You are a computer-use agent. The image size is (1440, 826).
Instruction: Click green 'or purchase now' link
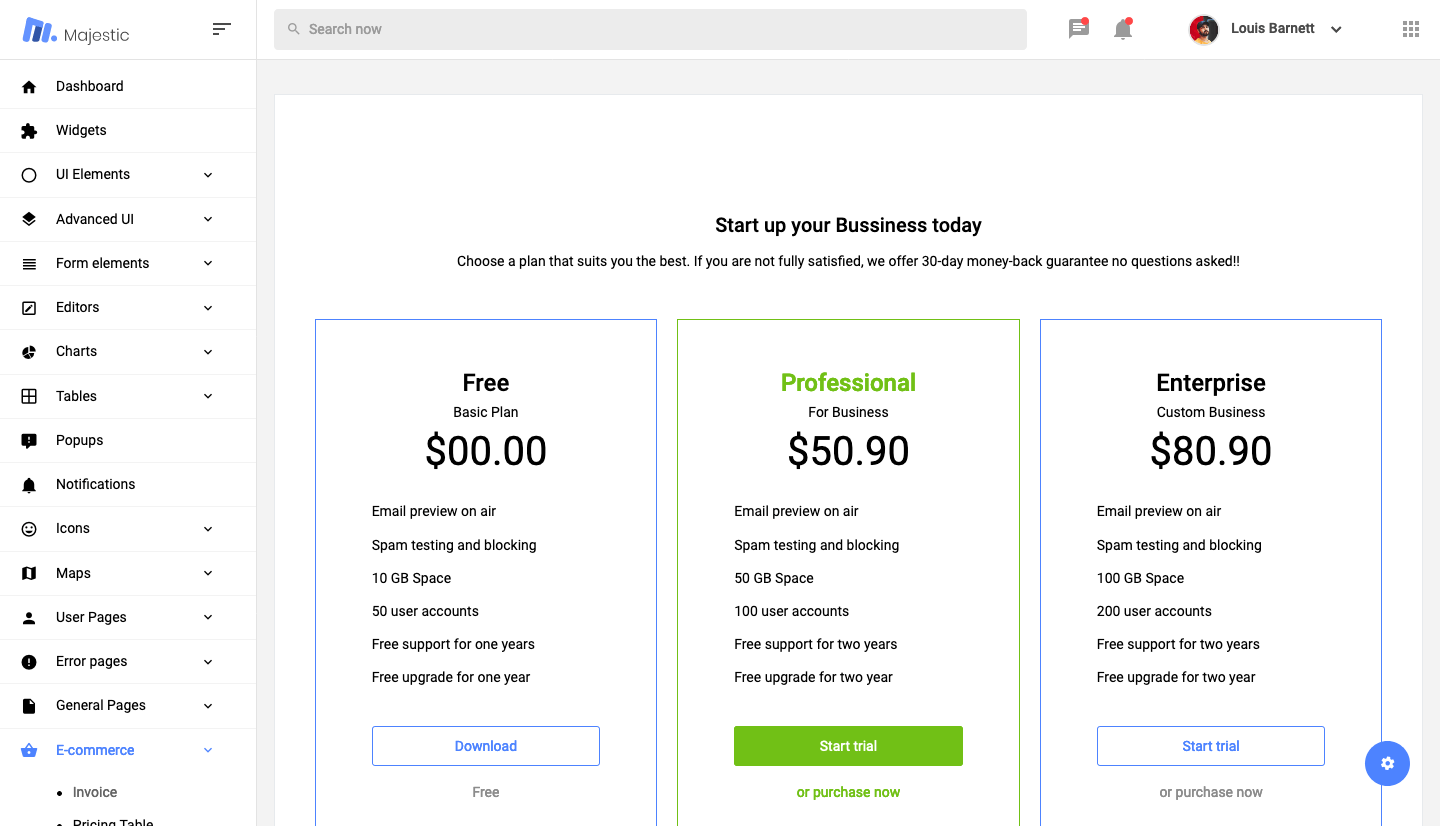848,792
